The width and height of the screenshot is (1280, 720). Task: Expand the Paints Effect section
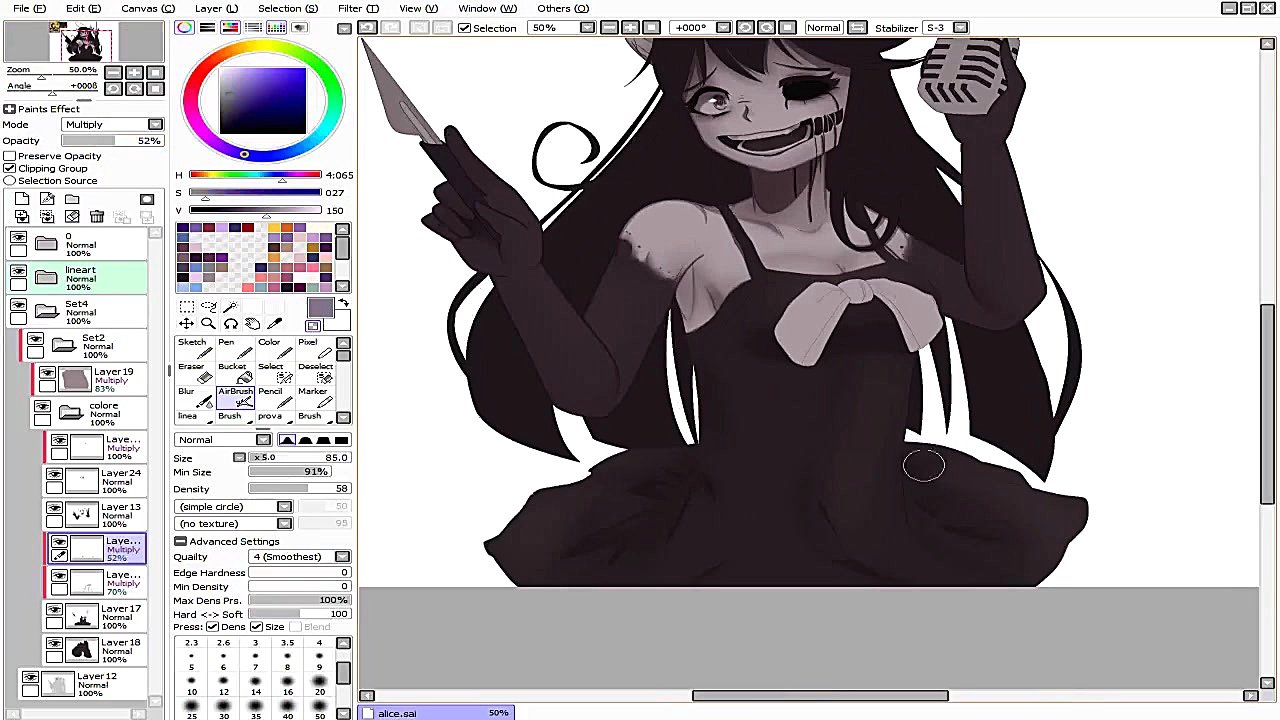tap(9, 109)
